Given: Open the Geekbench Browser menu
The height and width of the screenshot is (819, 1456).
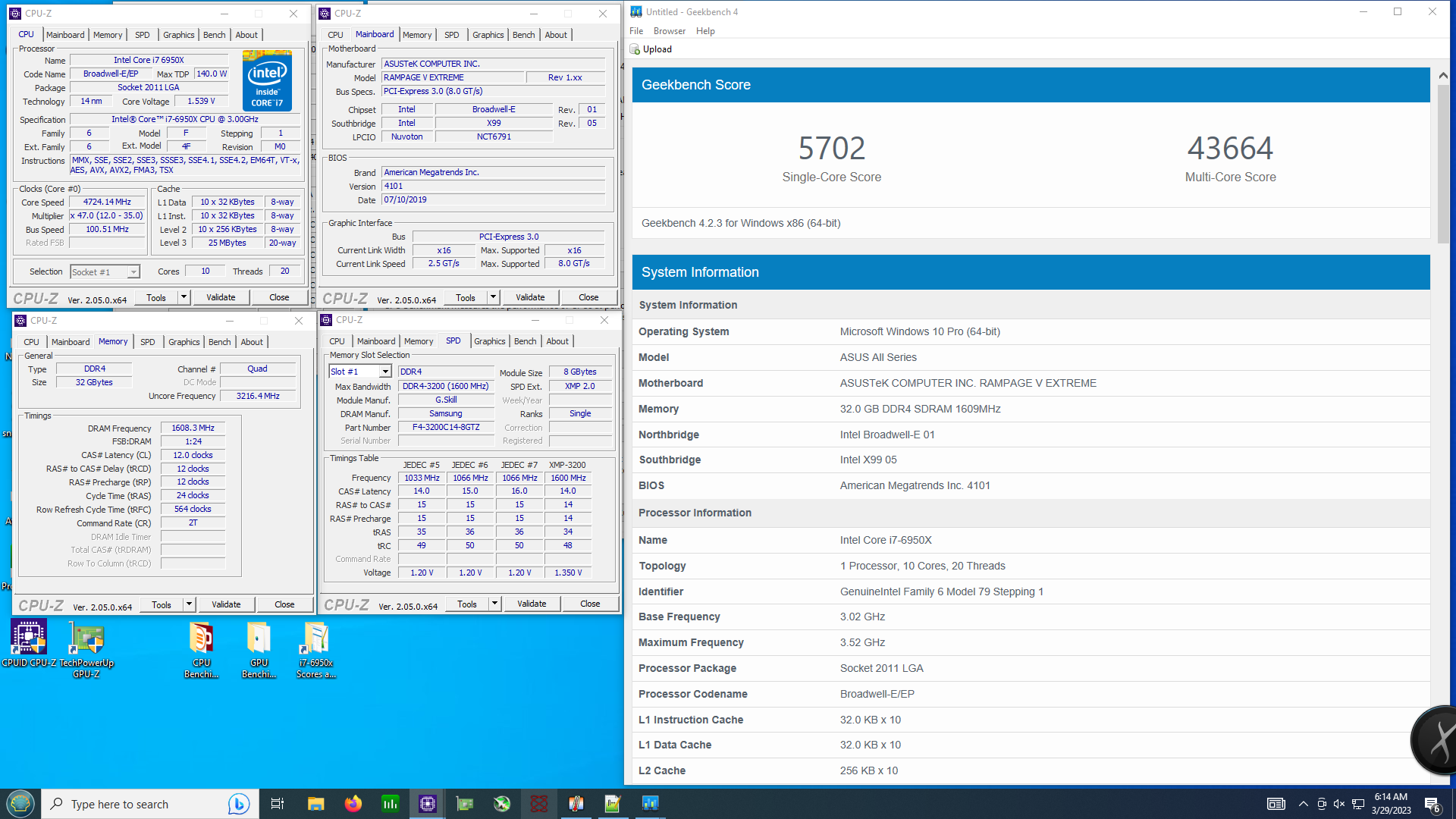Looking at the screenshot, I should 670,31.
